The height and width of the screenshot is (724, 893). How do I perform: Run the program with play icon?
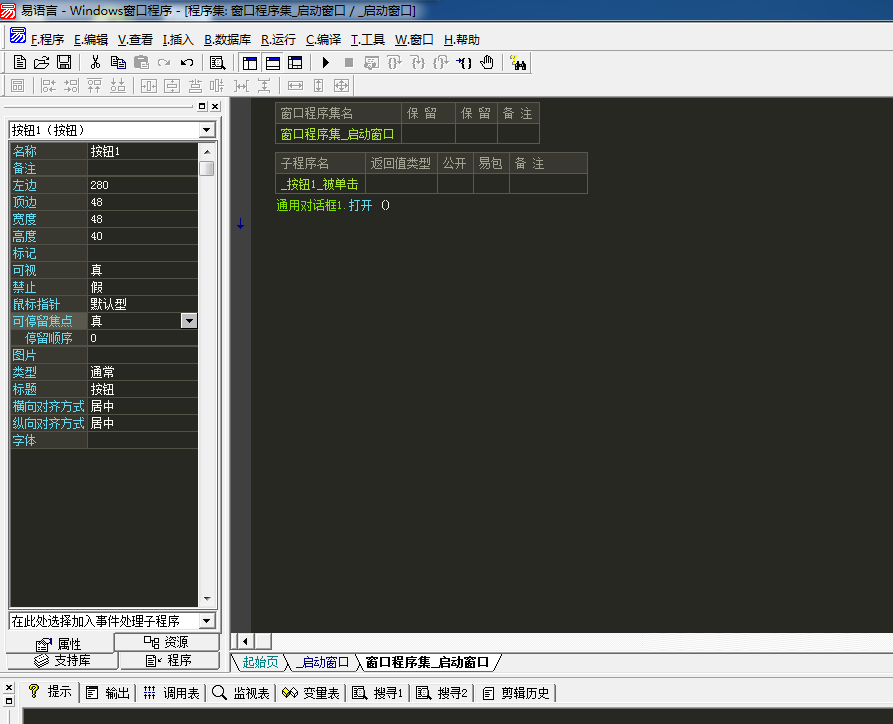(325, 62)
